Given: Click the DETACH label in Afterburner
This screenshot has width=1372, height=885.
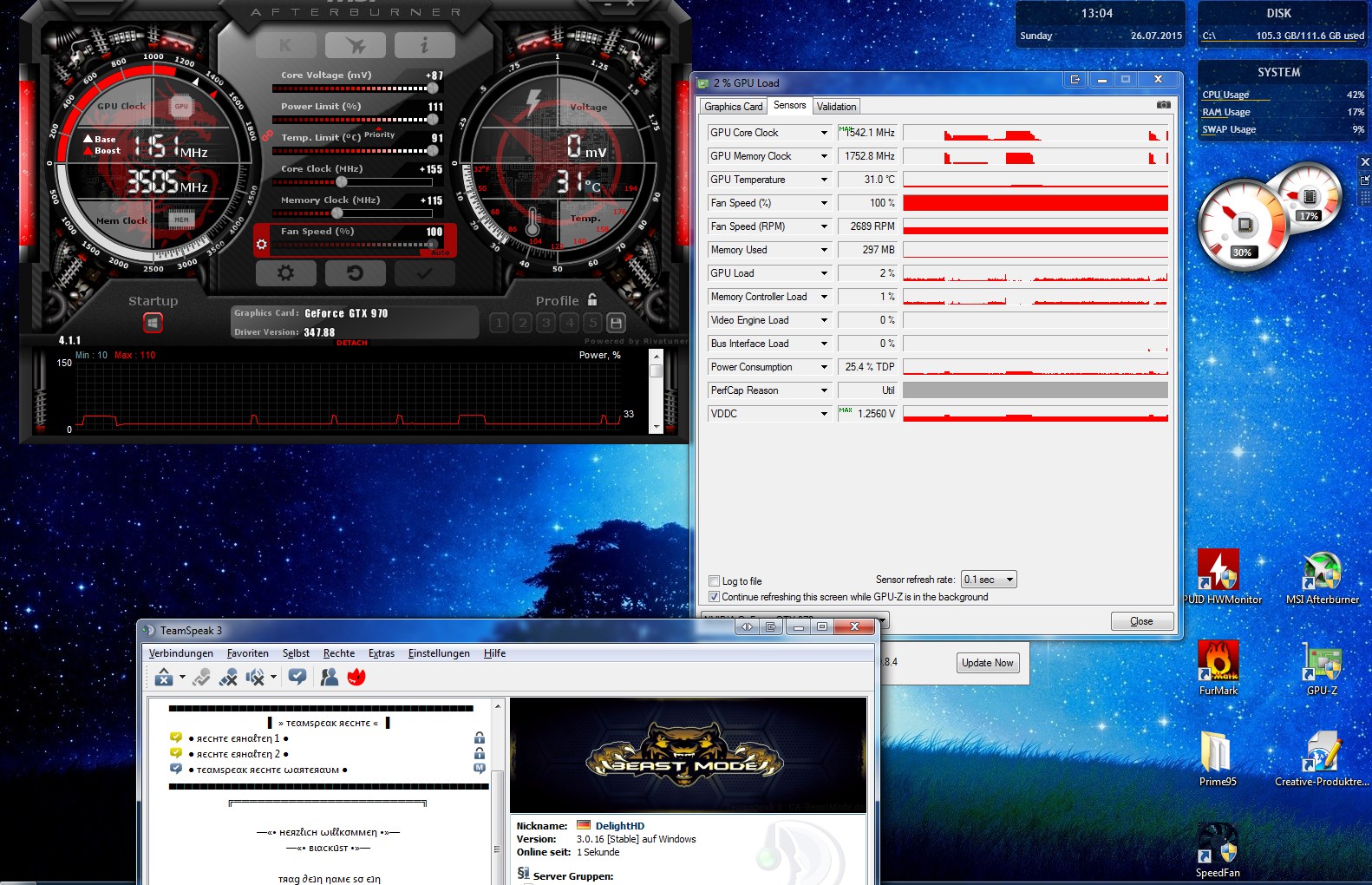Looking at the screenshot, I should click(x=352, y=343).
